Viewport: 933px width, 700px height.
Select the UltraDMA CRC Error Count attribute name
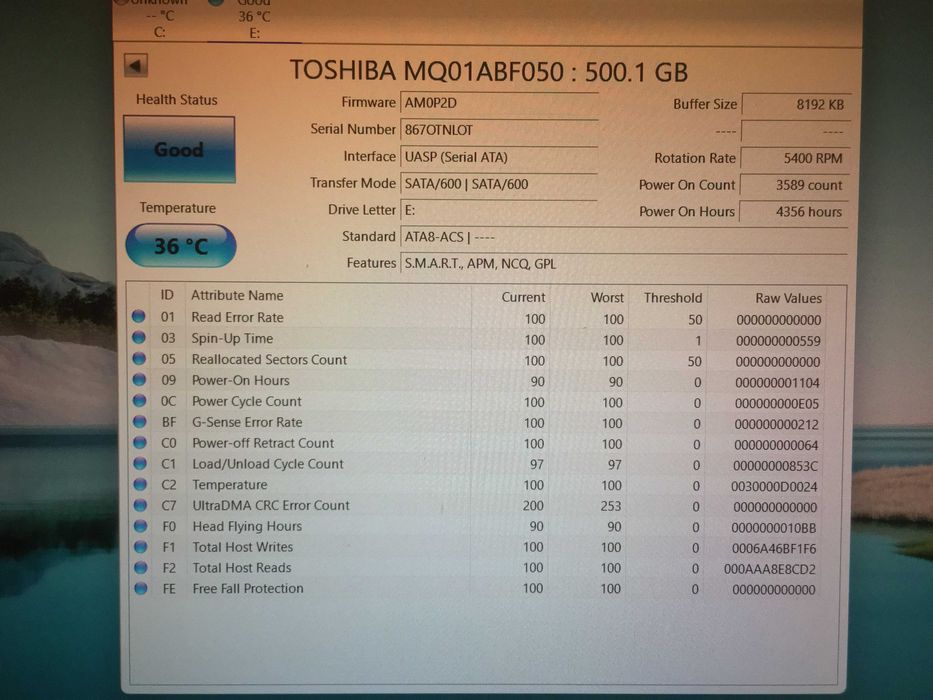tap(271, 505)
